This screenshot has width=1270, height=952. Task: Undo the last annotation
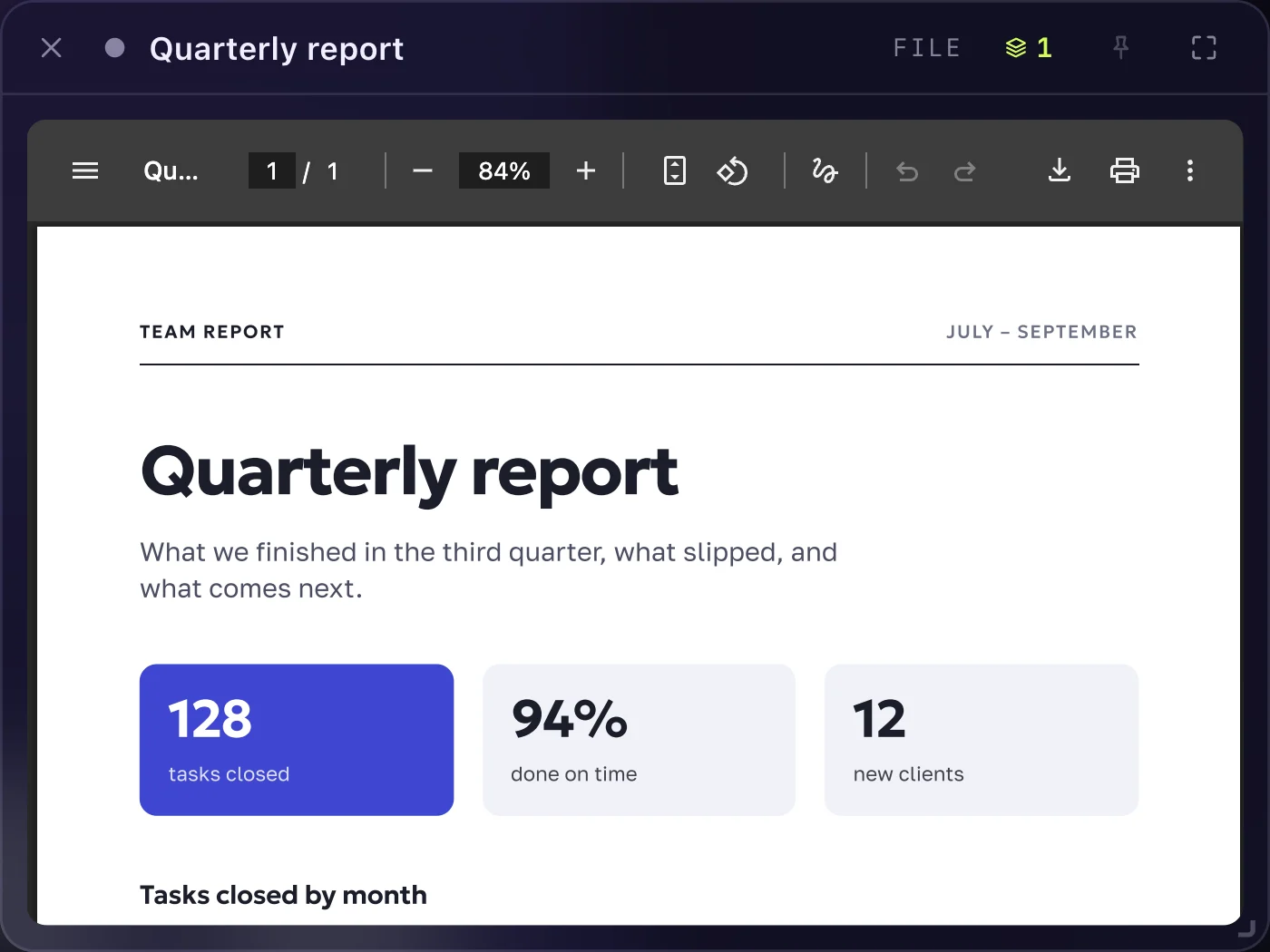(x=907, y=170)
